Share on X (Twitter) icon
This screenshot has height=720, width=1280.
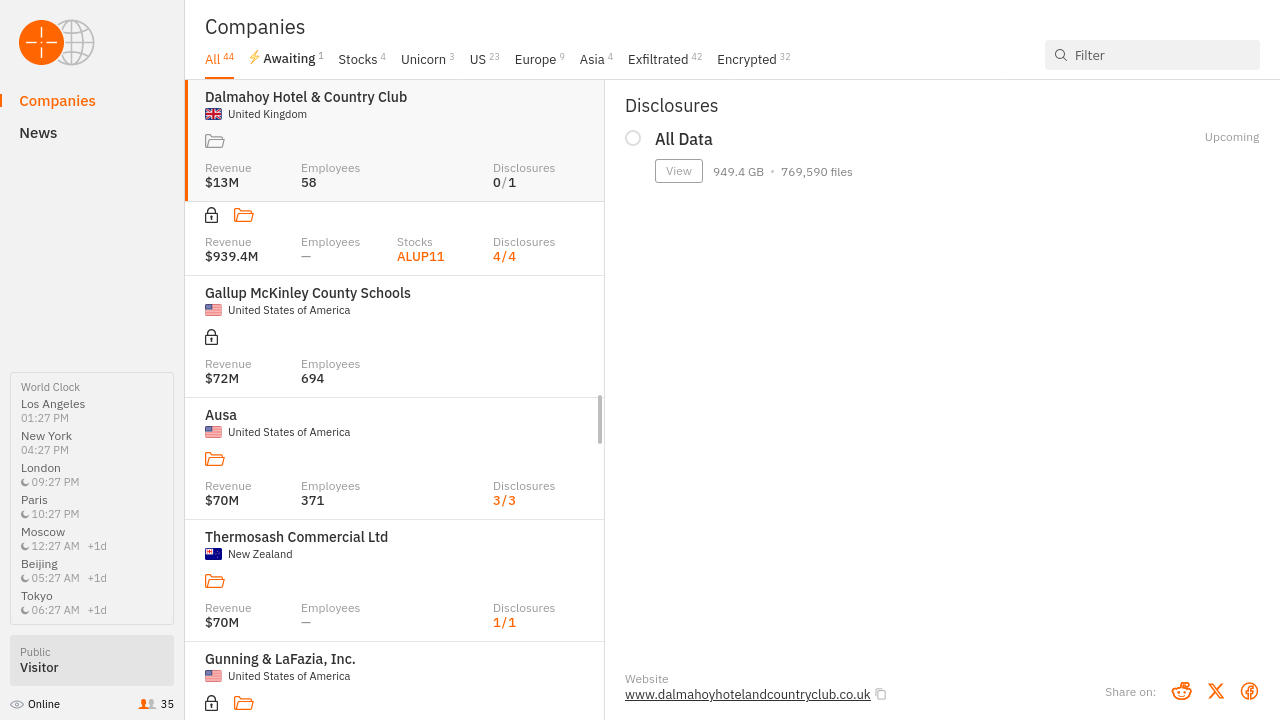coord(1216,691)
